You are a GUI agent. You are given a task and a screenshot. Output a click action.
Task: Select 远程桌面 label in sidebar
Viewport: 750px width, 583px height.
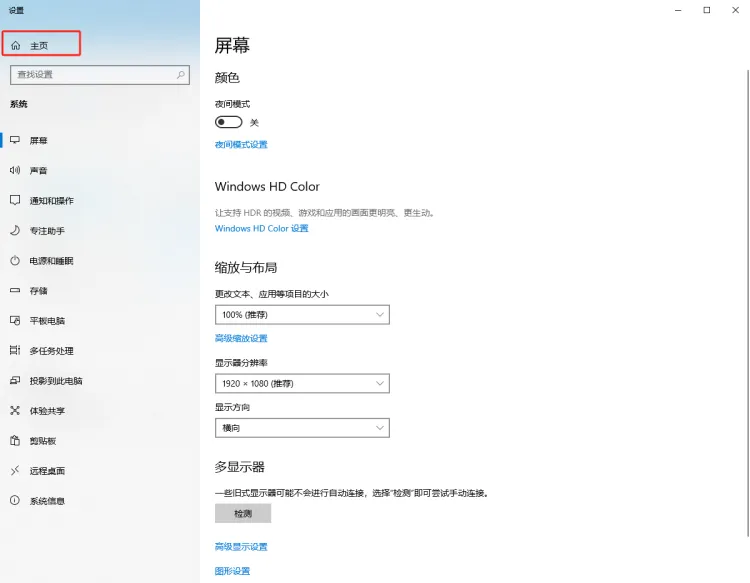coord(47,471)
